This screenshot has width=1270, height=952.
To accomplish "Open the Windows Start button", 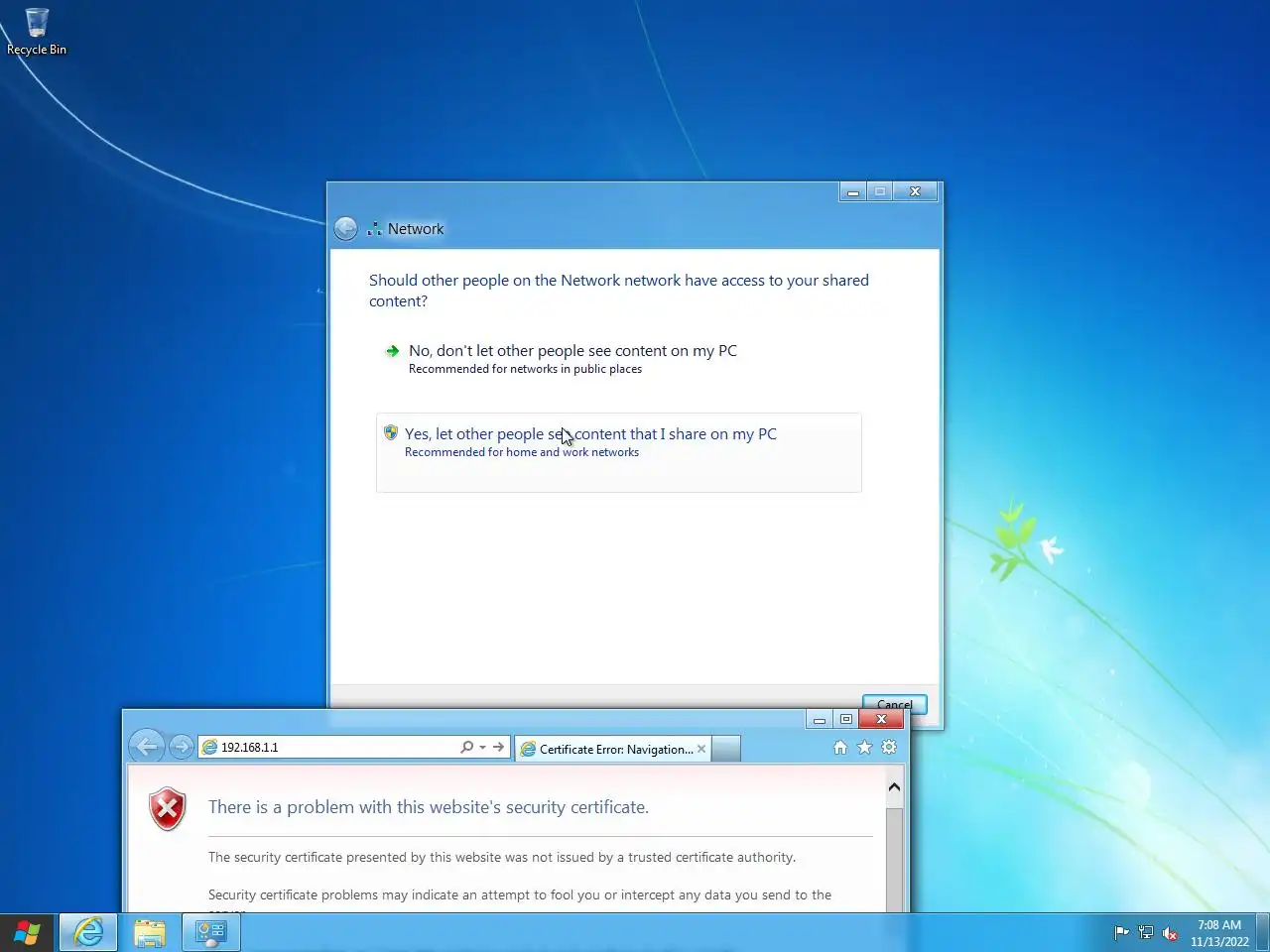I will tap(27, 932).
